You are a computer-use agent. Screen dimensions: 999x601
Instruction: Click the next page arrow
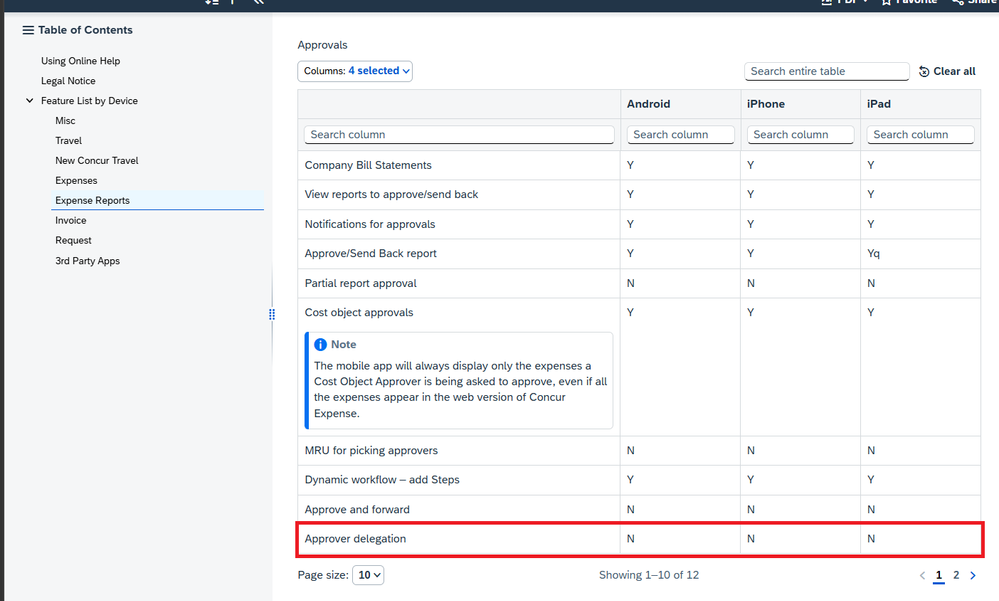(973, 576)
